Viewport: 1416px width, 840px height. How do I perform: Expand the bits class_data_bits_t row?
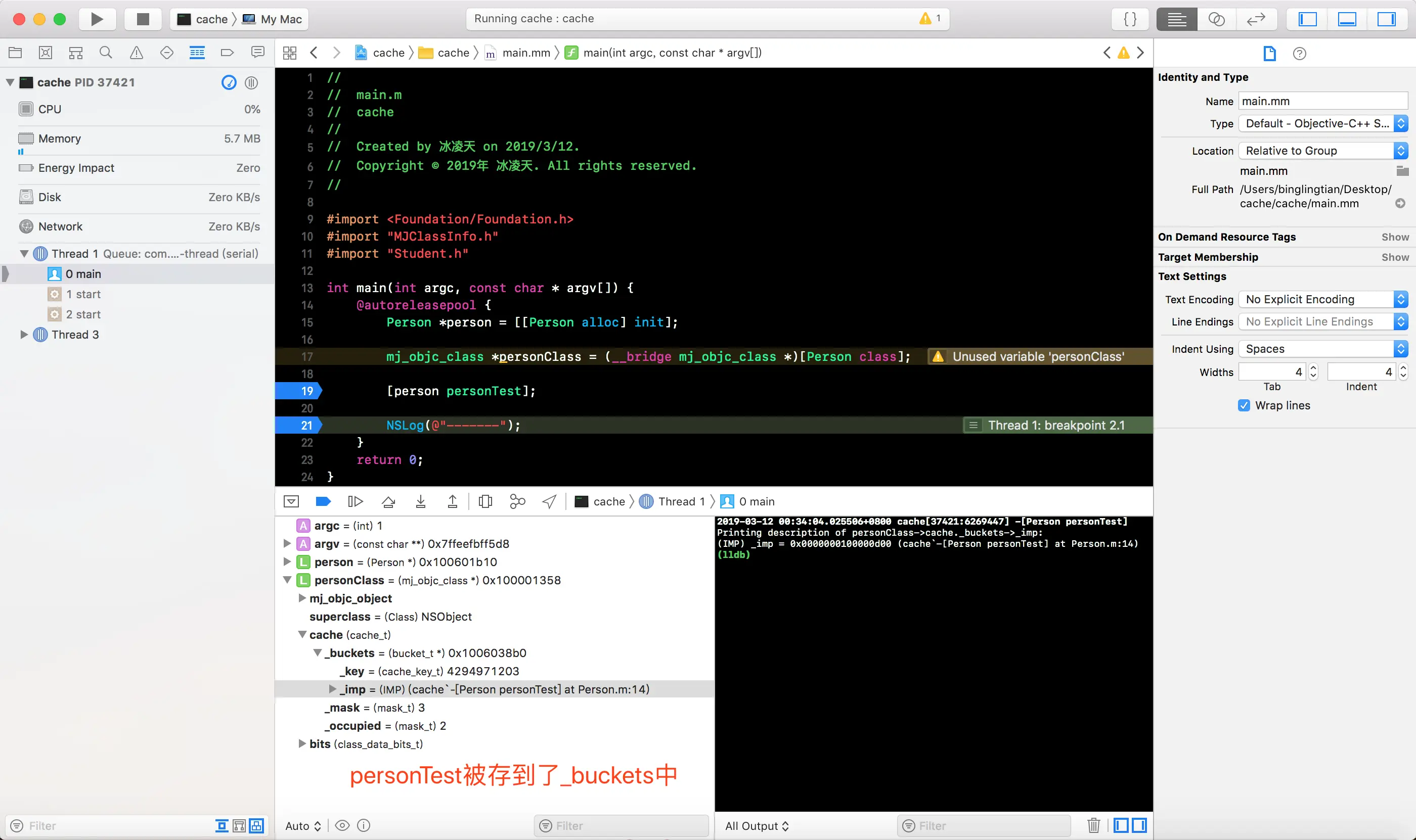302,744
